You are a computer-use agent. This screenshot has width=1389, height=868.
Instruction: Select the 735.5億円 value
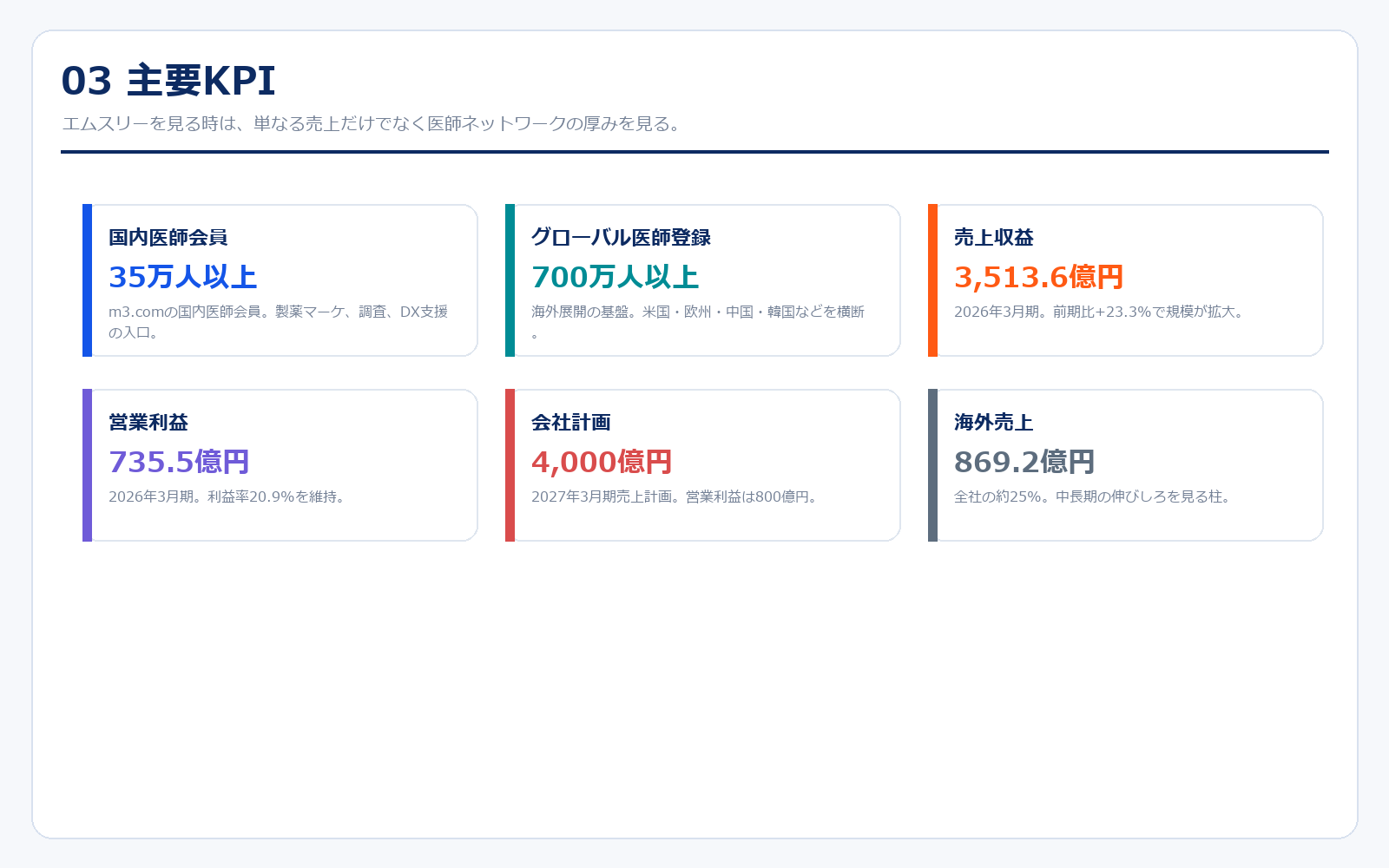(x=179, y=462)
